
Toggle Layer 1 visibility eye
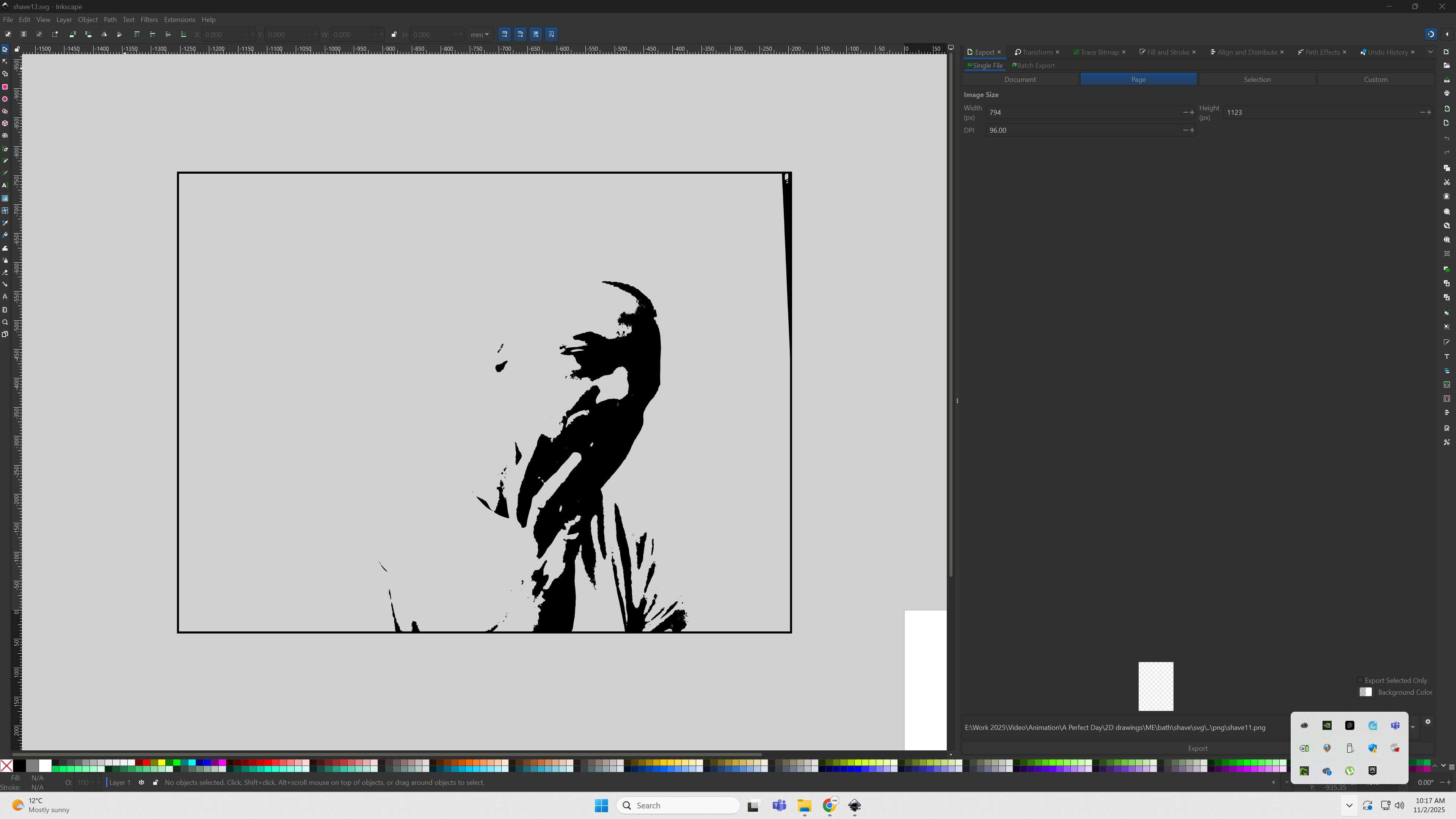tap(141, 782)
